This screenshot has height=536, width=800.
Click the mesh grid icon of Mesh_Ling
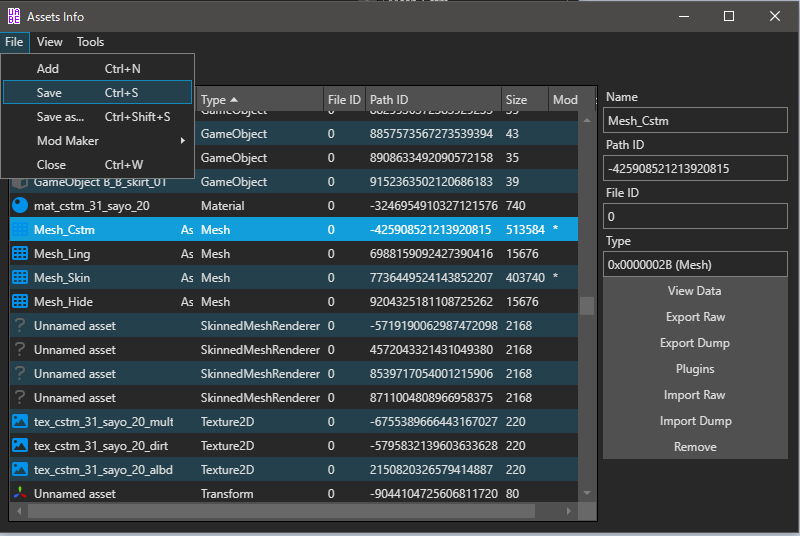point(20,253)
